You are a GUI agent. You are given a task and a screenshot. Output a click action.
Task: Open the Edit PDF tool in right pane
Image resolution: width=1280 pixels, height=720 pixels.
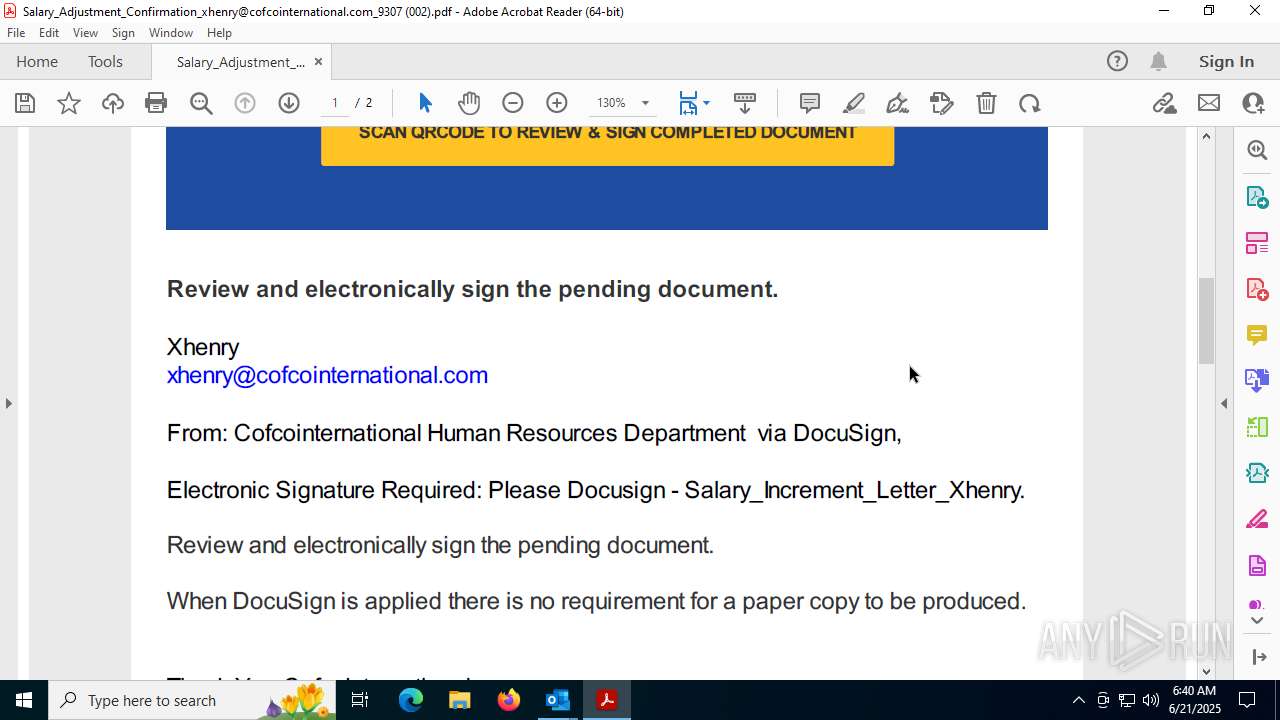click(1257, 243)
